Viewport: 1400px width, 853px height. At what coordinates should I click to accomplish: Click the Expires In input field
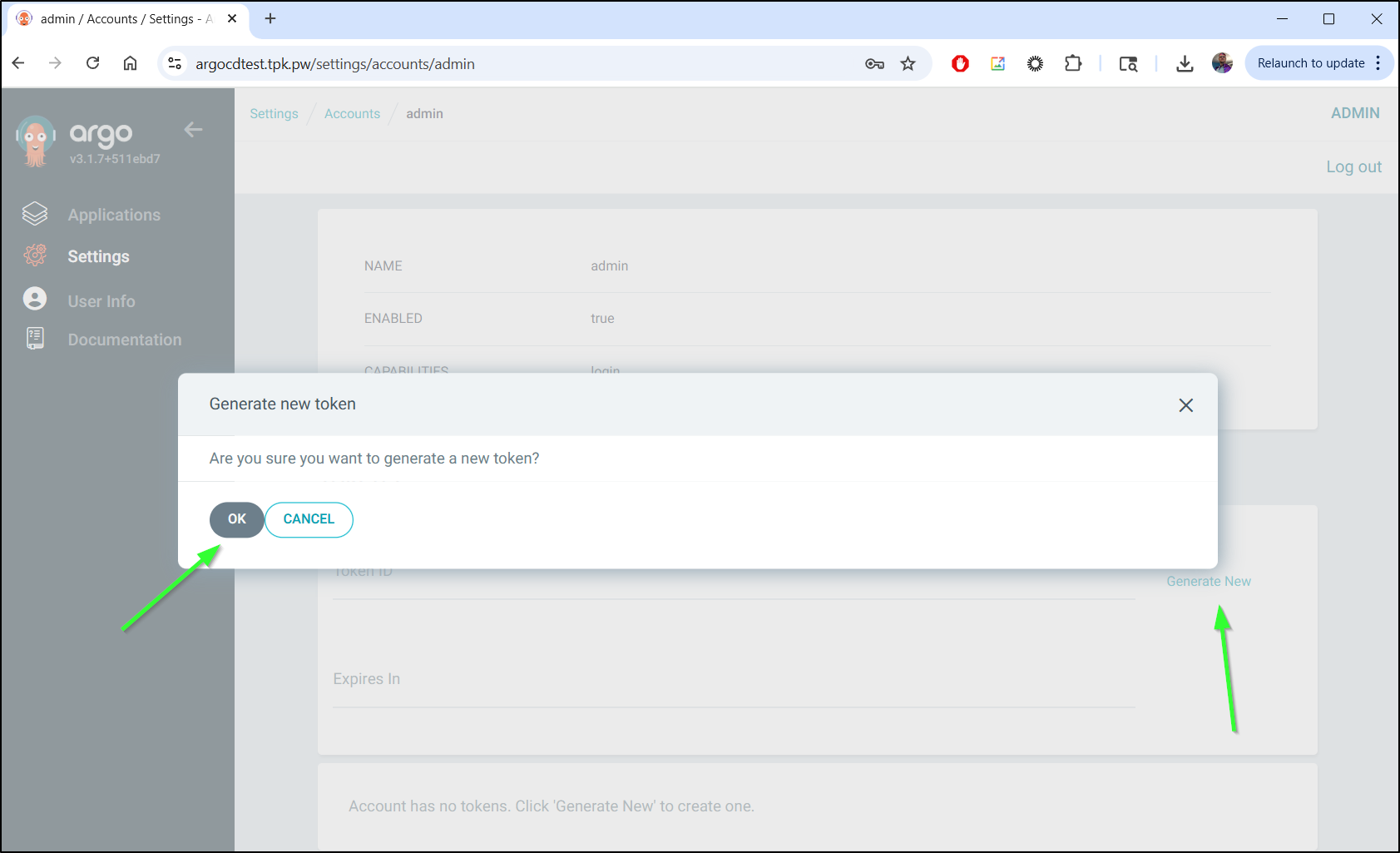coord(733,680)
